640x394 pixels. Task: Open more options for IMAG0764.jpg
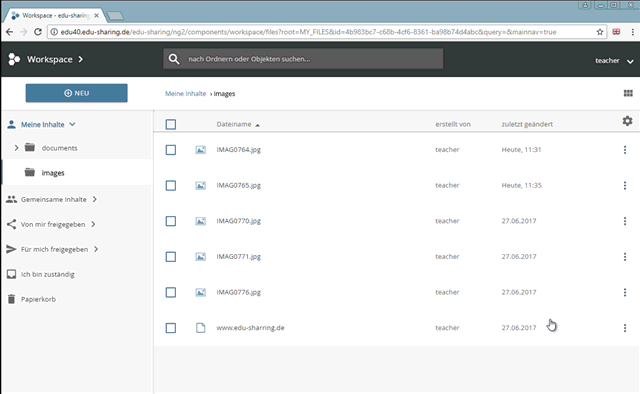coord(625,150)
